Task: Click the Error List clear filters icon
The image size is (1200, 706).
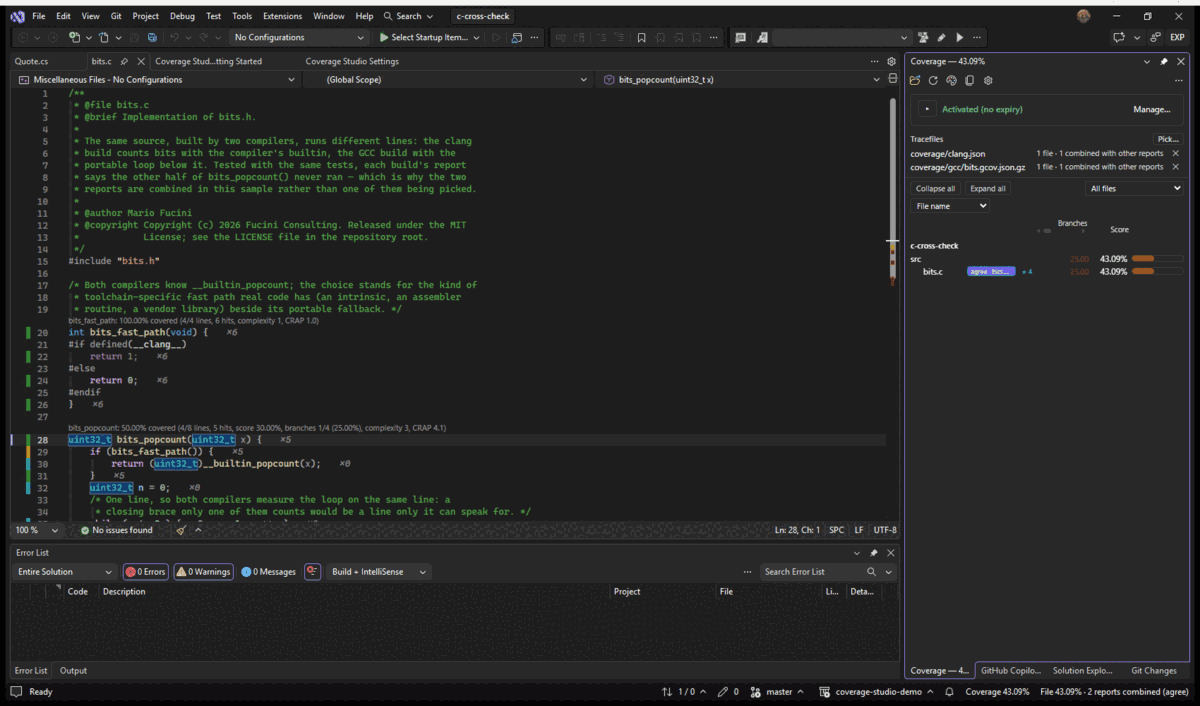Action: click(x=313, y=572)
